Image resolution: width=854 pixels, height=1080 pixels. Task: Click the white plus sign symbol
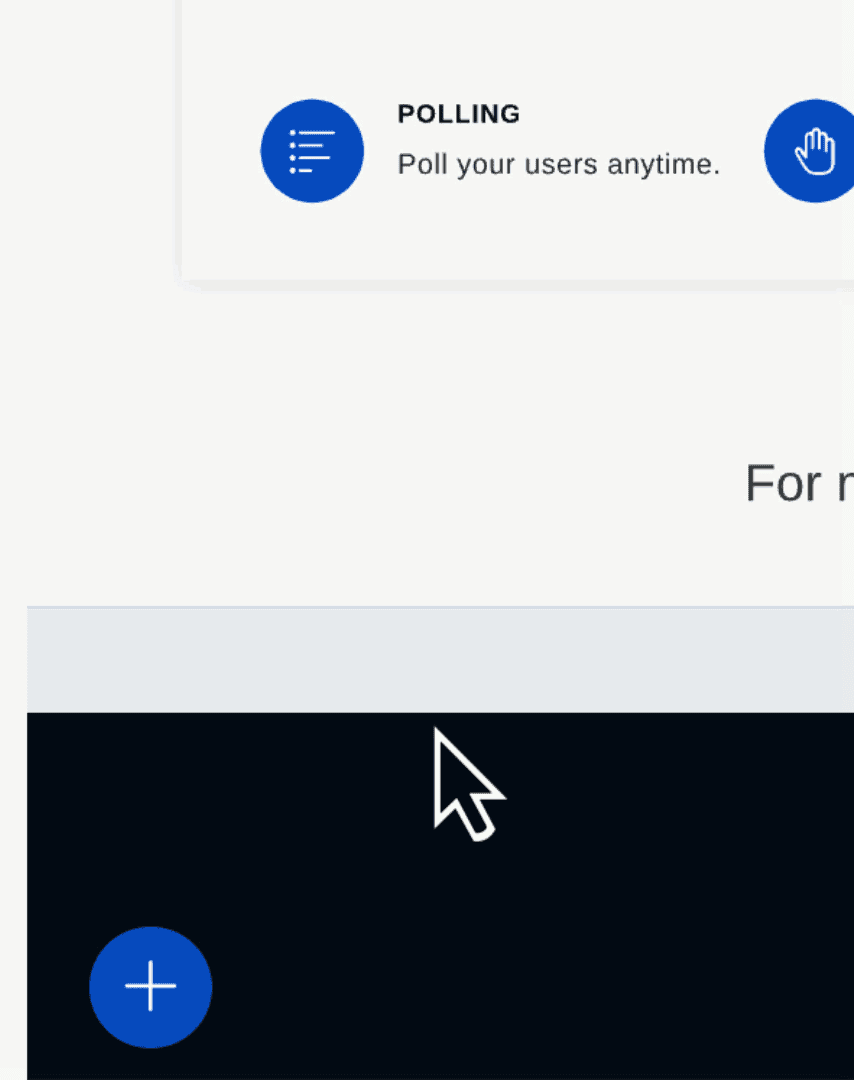point(151,986)
